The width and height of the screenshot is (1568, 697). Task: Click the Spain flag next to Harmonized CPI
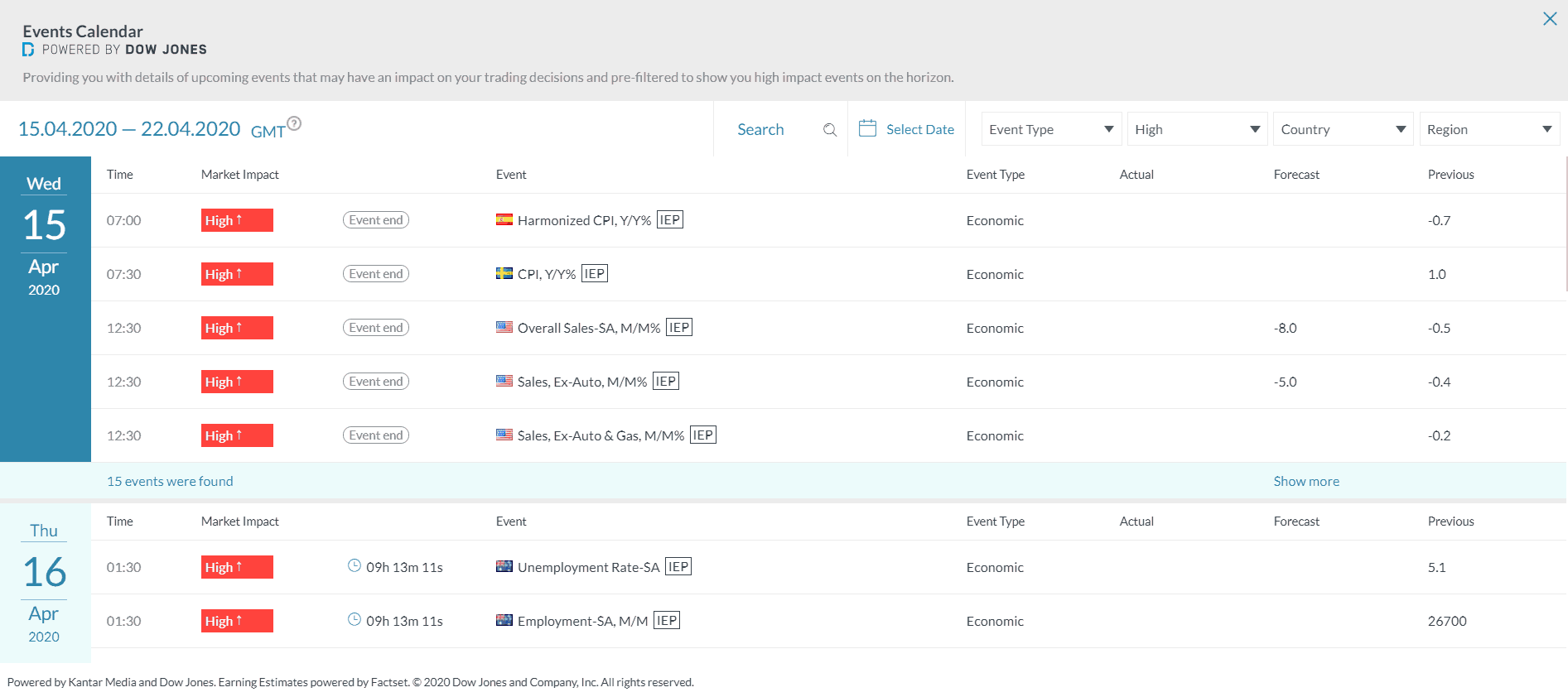coord(504,219)
